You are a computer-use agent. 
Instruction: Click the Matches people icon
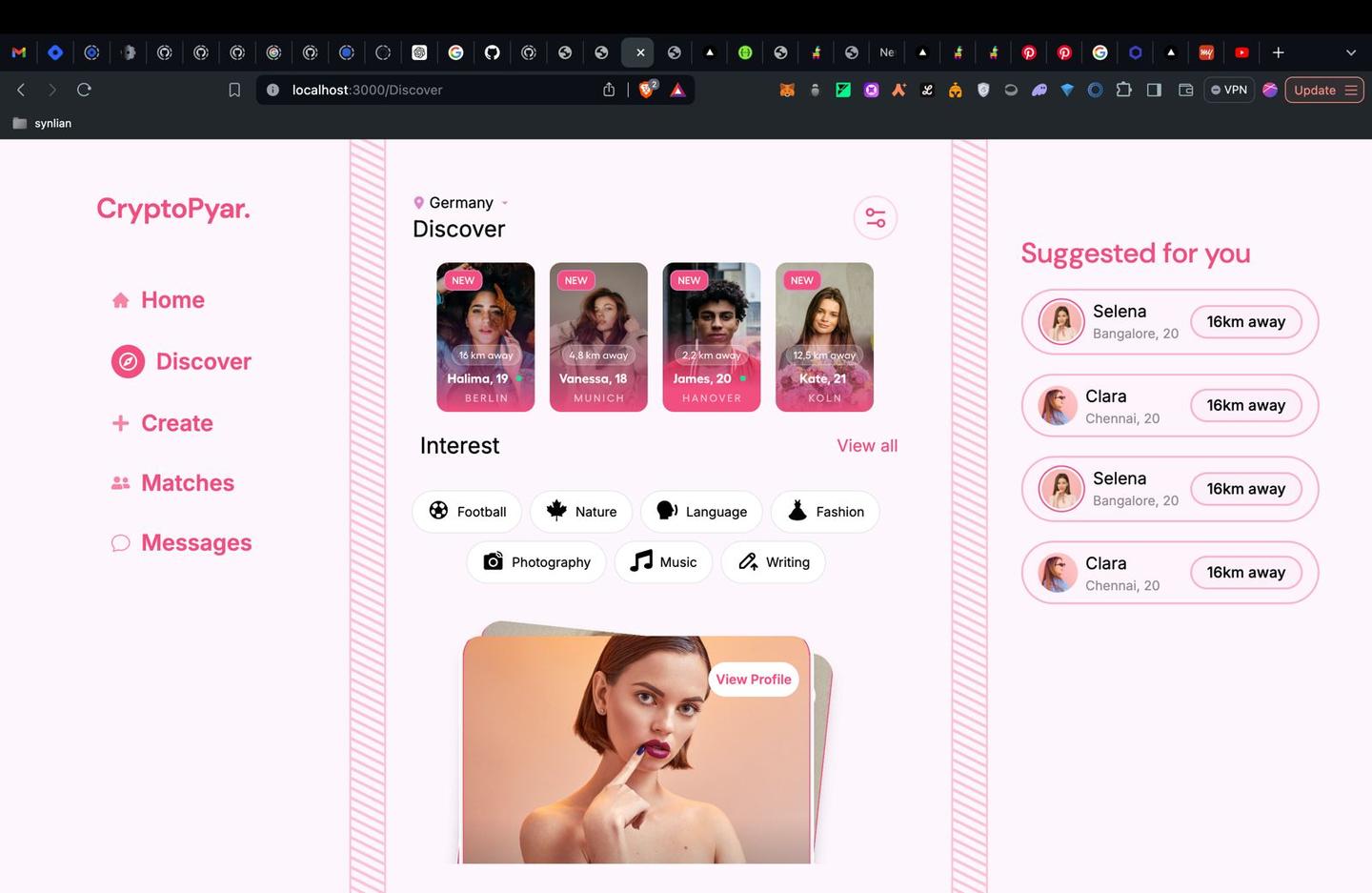(120, 483)
